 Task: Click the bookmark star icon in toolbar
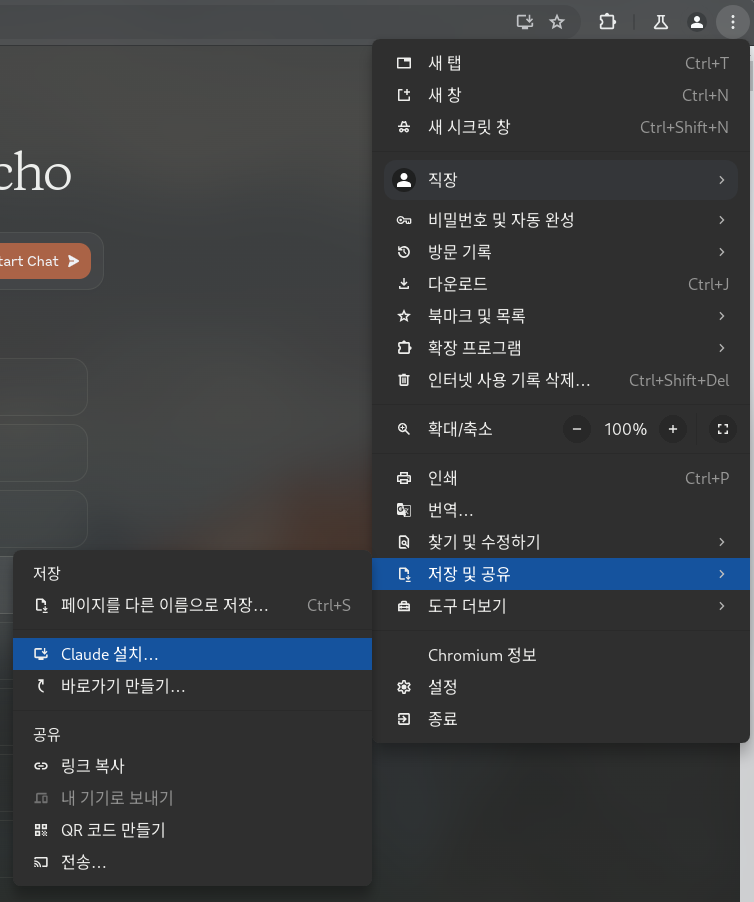(x=557, y=21)
